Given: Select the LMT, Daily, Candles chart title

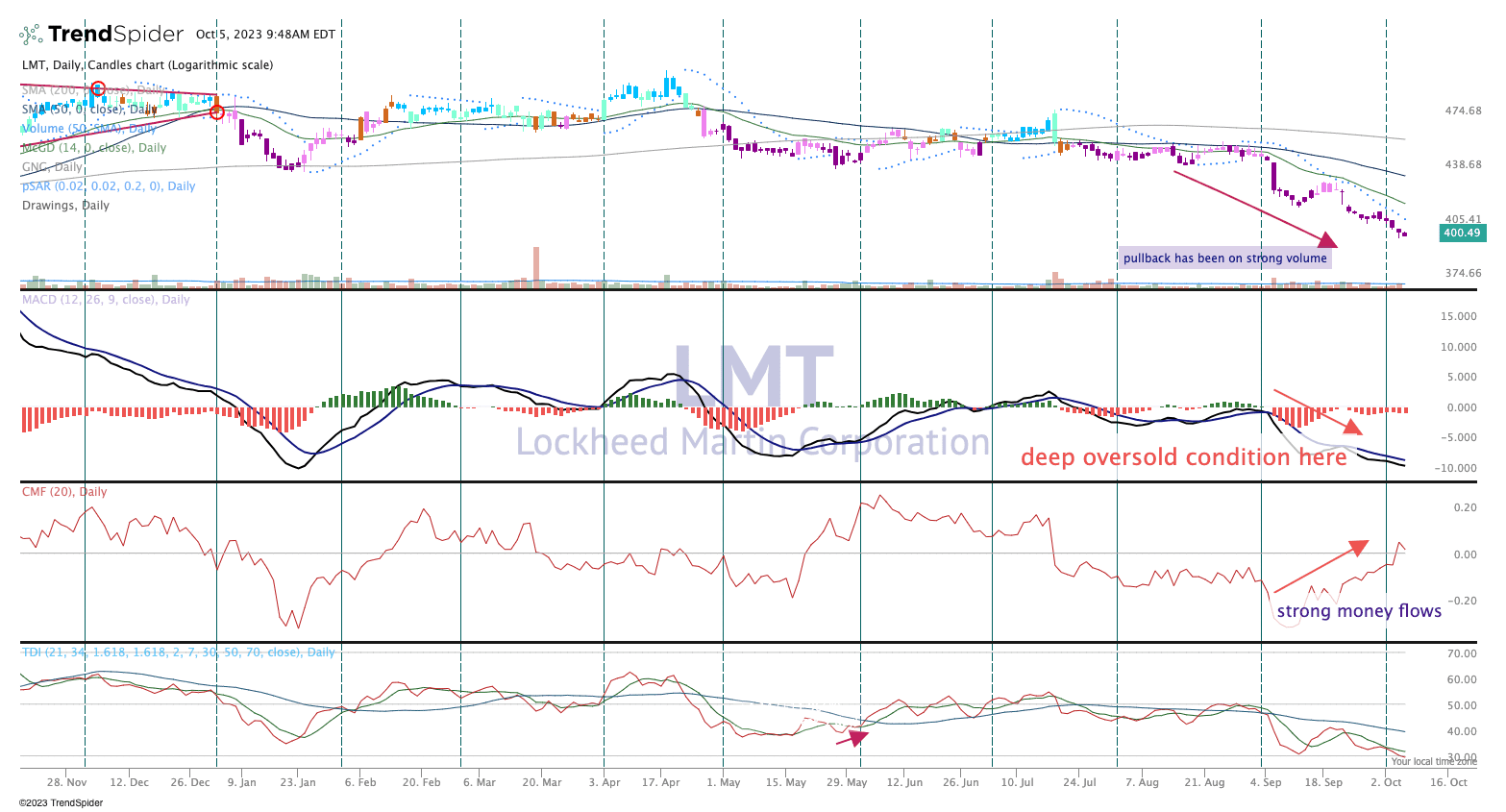Looking at the screenshot, I should click(x=148, y=65).
